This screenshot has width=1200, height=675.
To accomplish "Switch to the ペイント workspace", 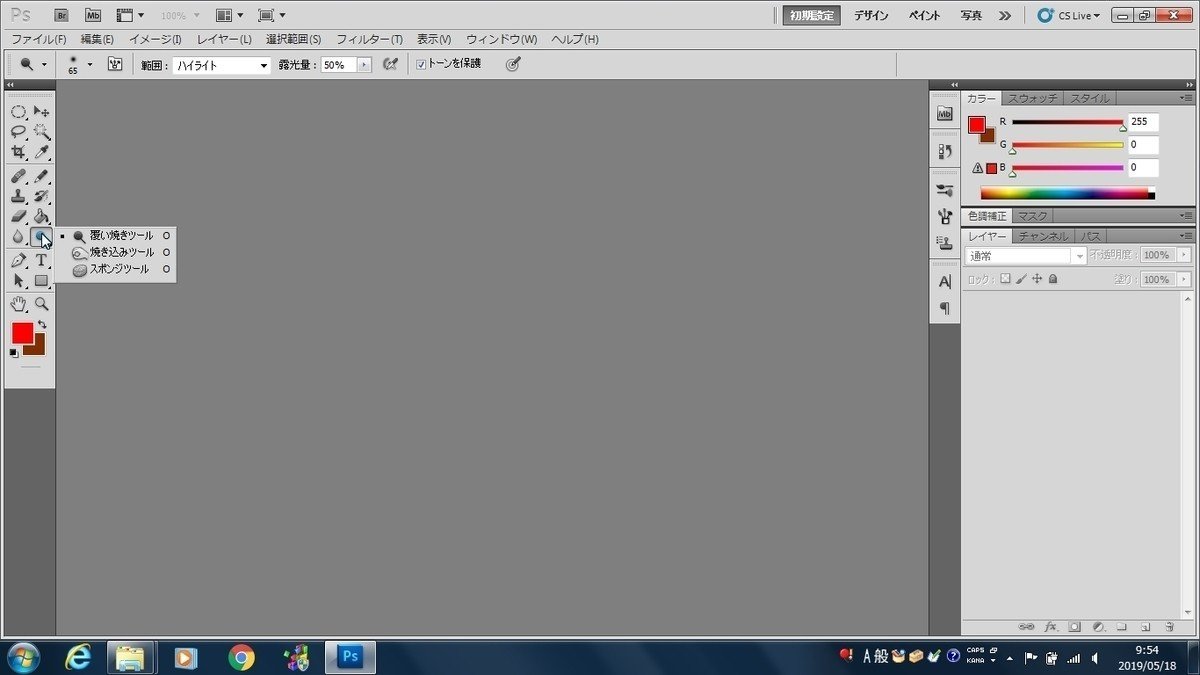I will click(x=924, y=15).
